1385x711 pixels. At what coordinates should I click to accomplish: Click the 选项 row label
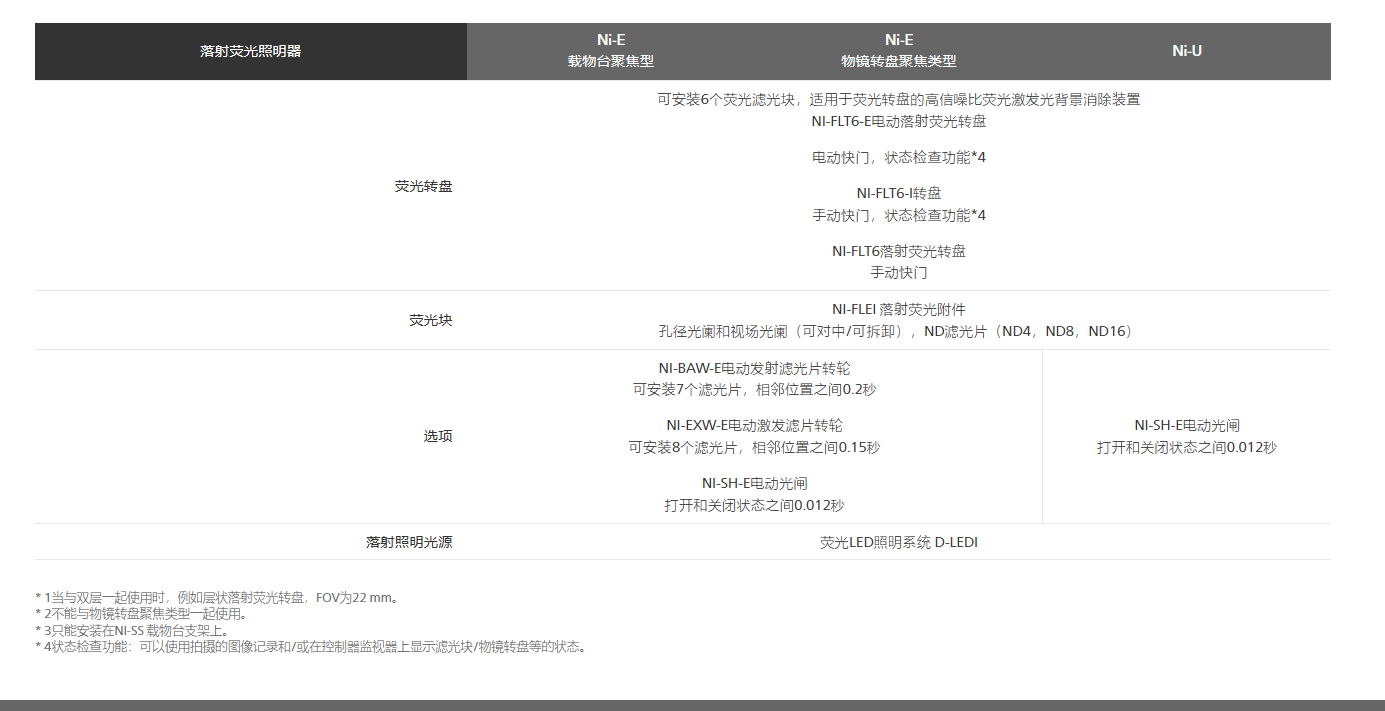(438, 436)
